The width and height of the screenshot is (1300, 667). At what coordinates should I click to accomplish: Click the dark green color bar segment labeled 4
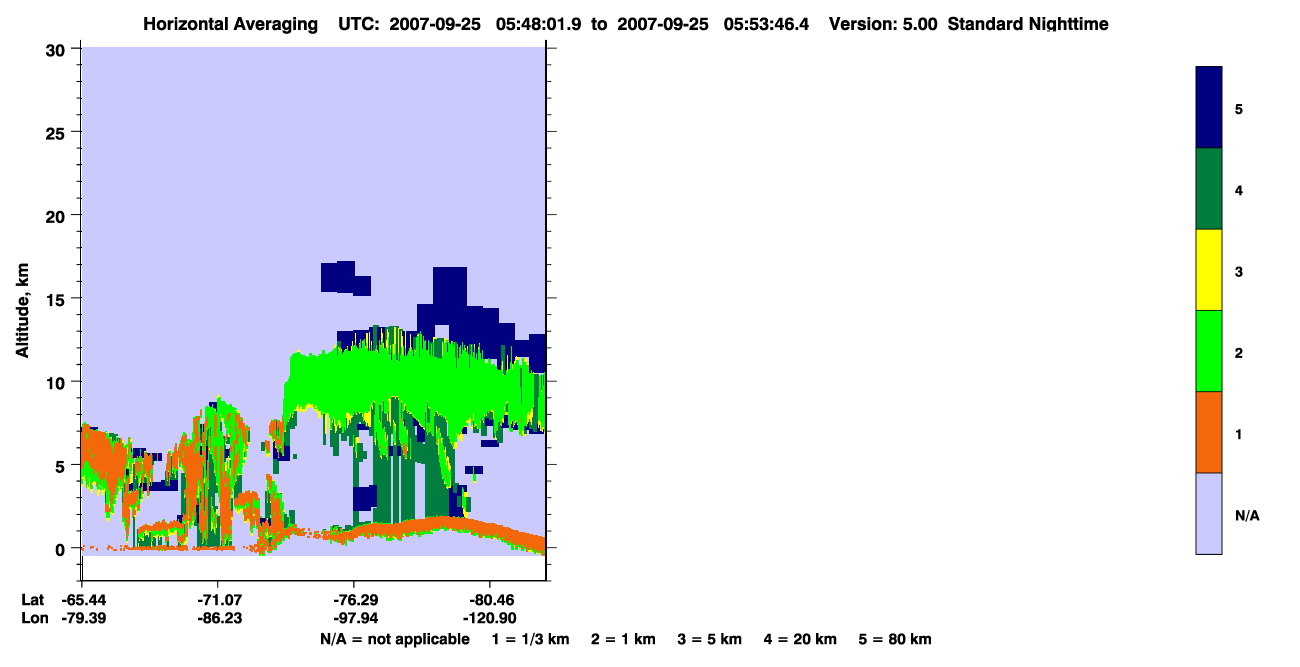(x=1209, y=189)
